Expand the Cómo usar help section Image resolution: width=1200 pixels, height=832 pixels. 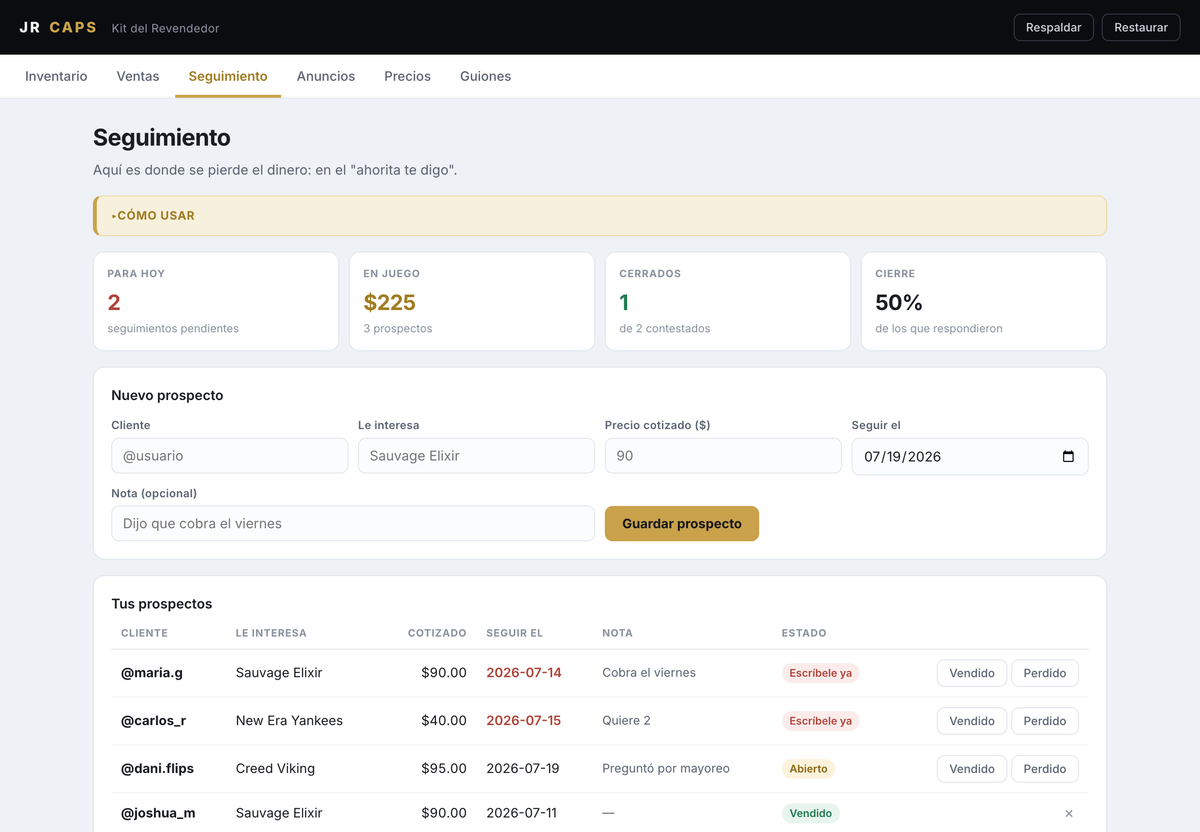point(153,215)
